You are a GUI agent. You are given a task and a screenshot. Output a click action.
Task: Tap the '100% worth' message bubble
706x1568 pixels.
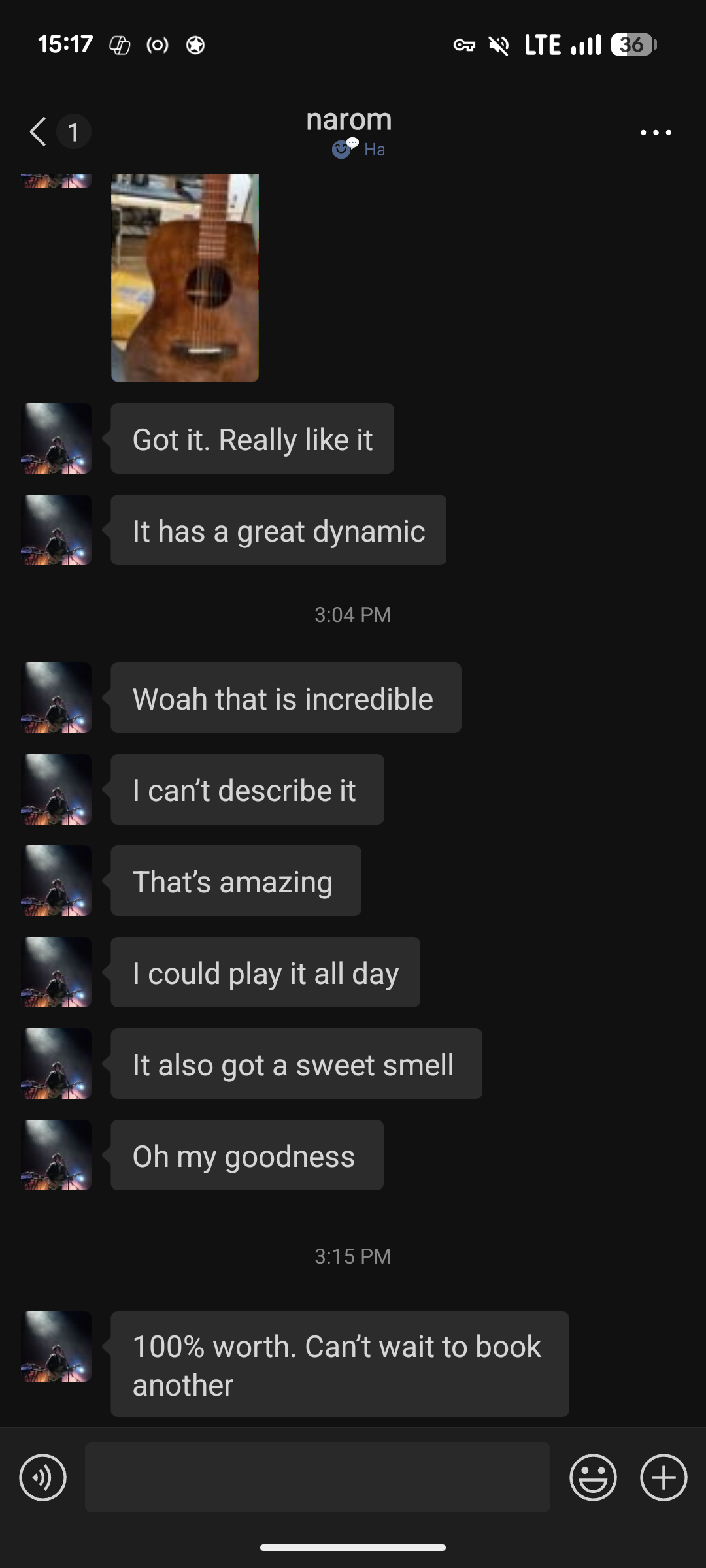click(x=340, y=1364)
